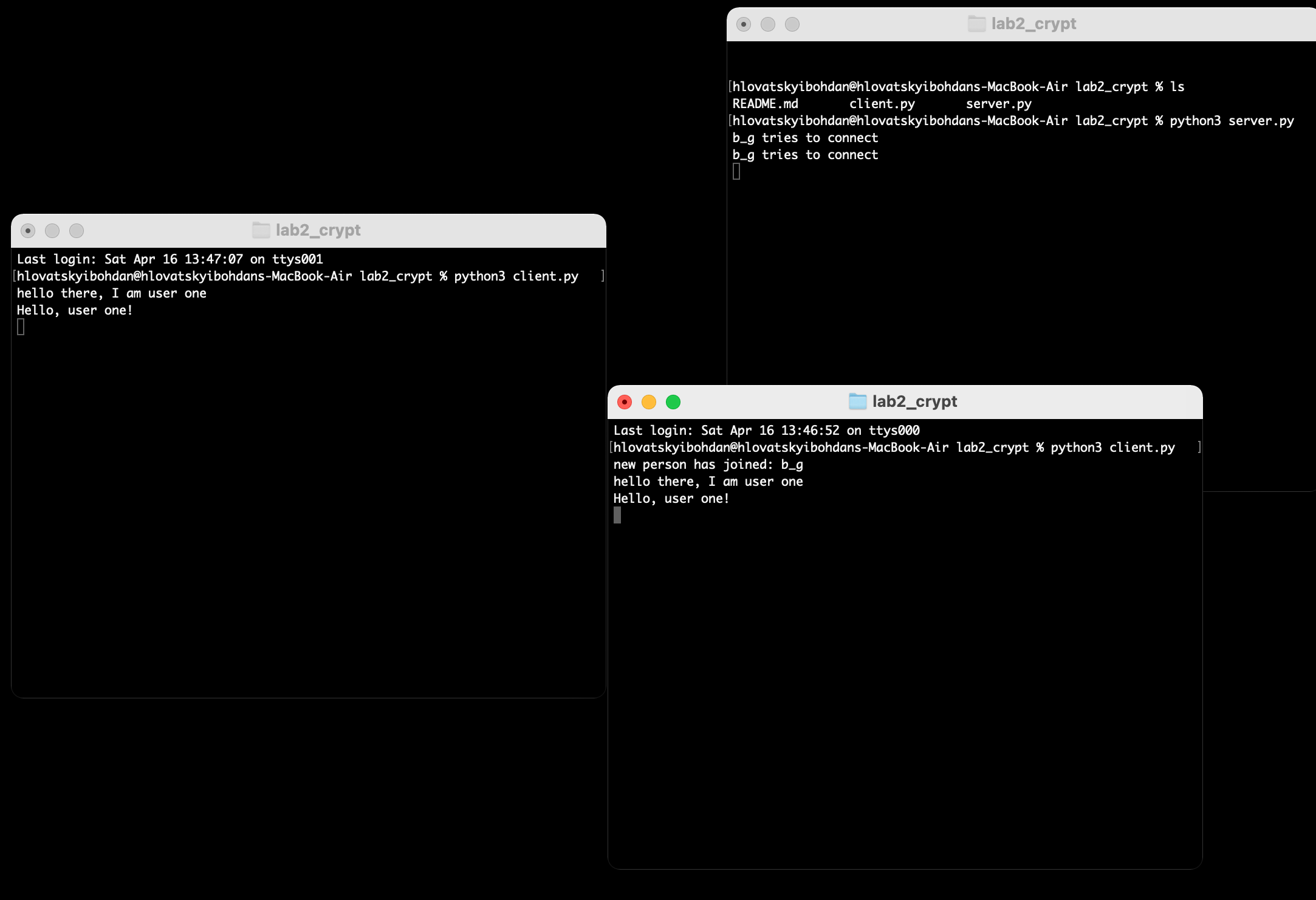Click 'README.md' in the ls output

765,104
